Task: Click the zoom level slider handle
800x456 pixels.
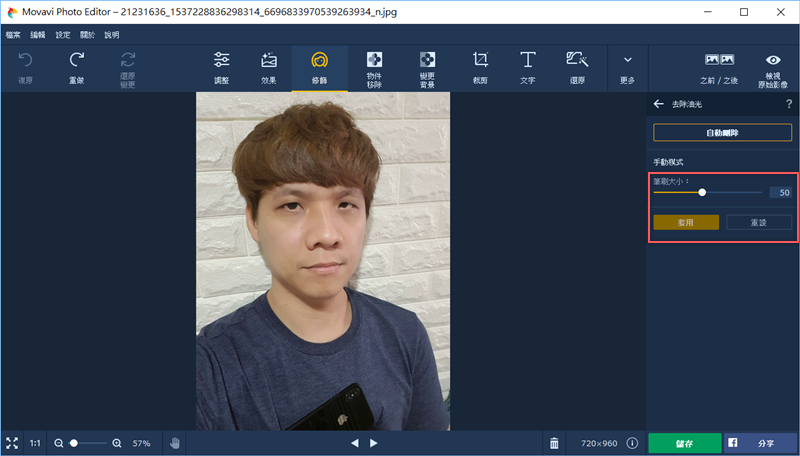Action: 74,443
